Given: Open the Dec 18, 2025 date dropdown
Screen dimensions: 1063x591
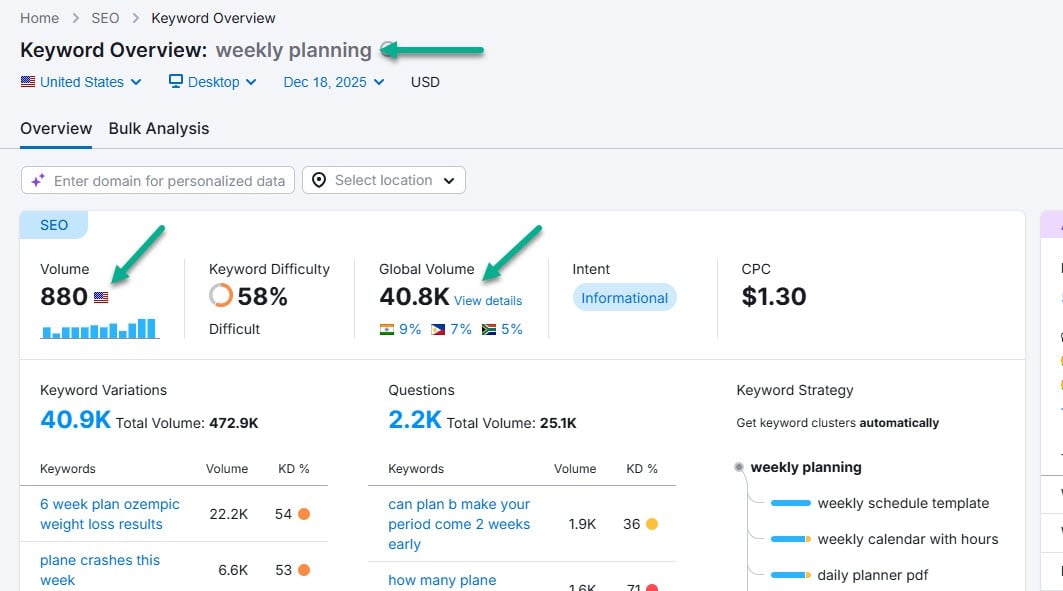Looking at the screenshot, I should click(x=334, y=82).
